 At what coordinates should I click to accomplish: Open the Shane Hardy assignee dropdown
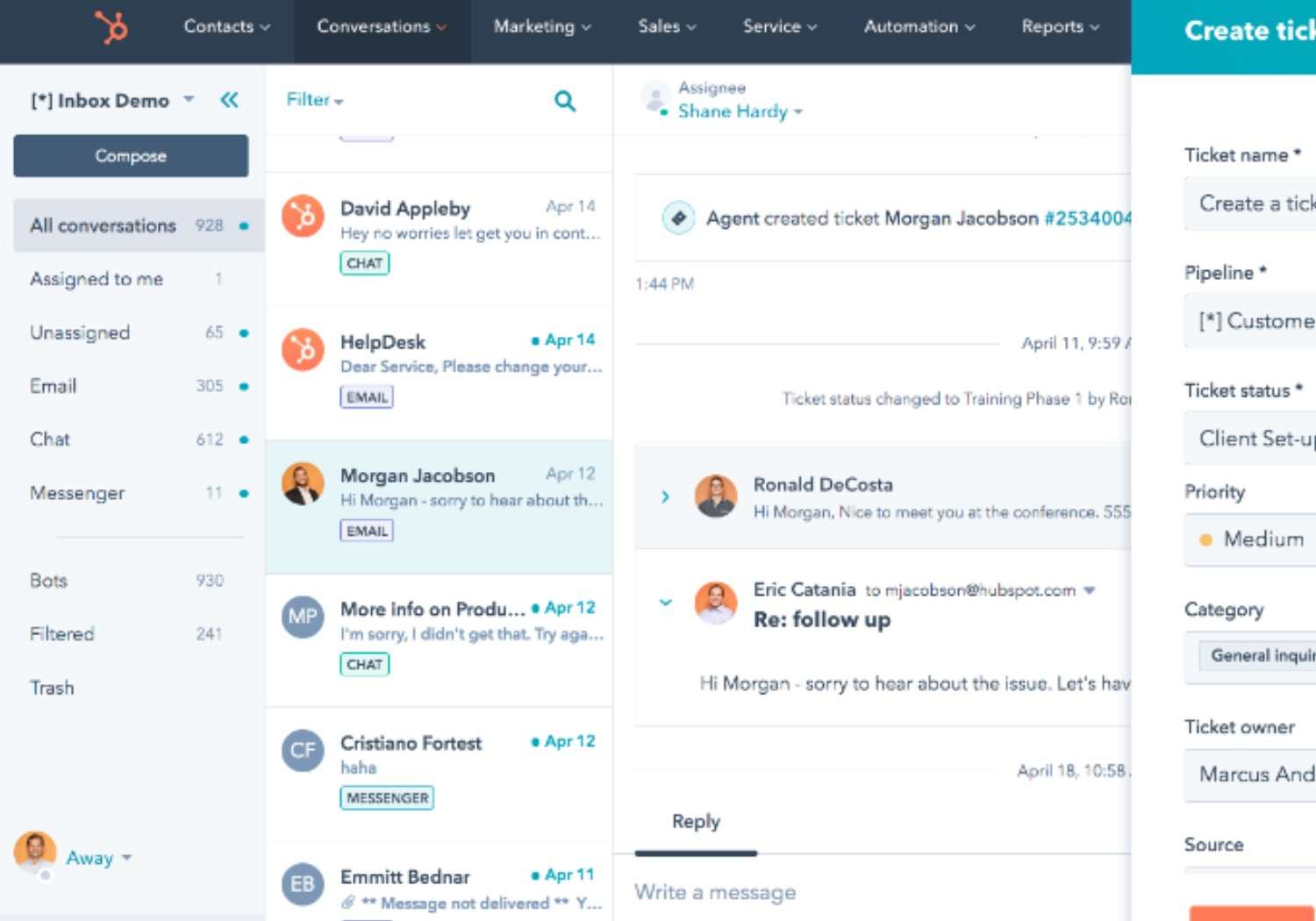(x=740, y=111)
